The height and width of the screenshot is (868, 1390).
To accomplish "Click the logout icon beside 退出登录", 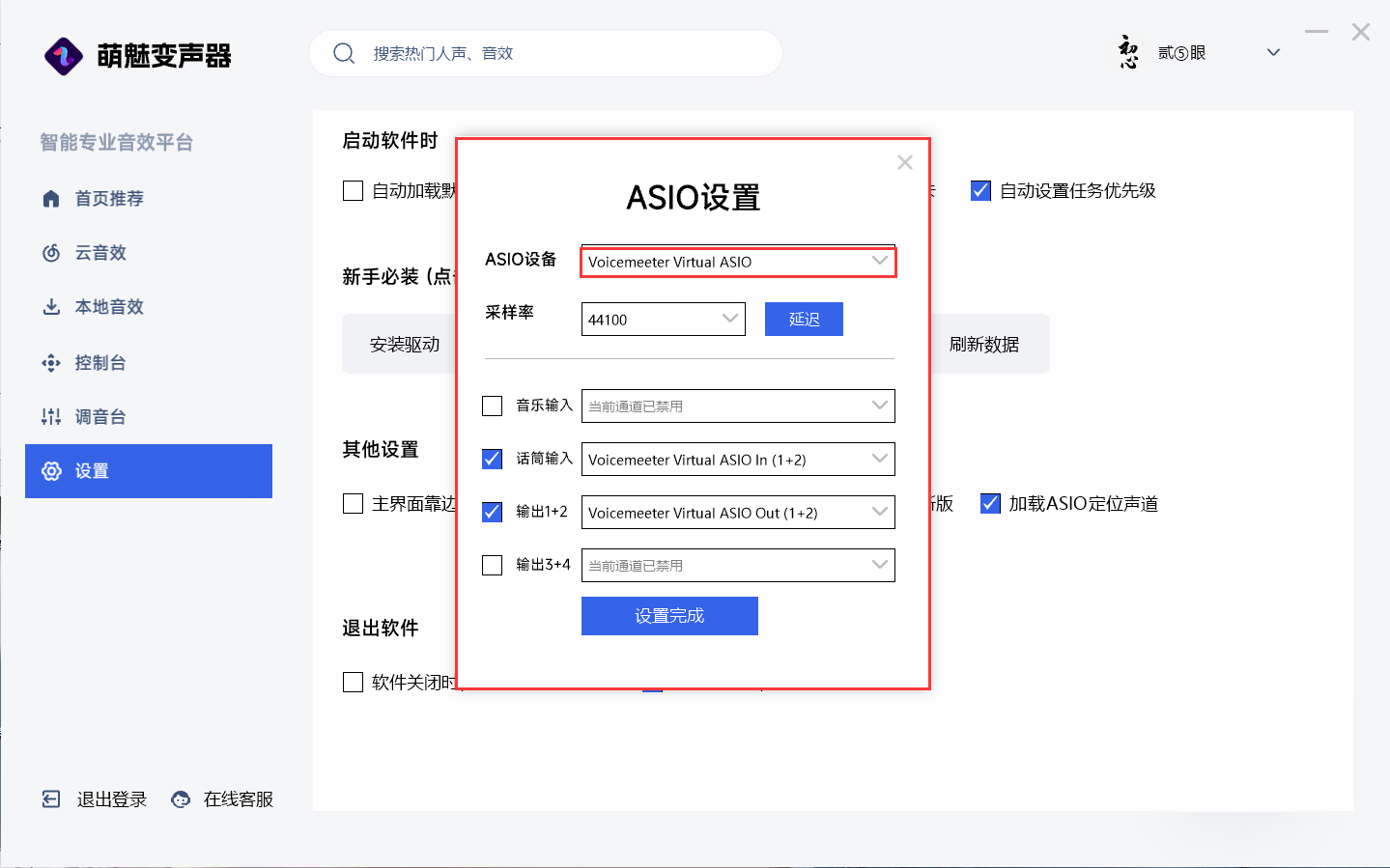I will pyautogui.click(x=51, y=799).
